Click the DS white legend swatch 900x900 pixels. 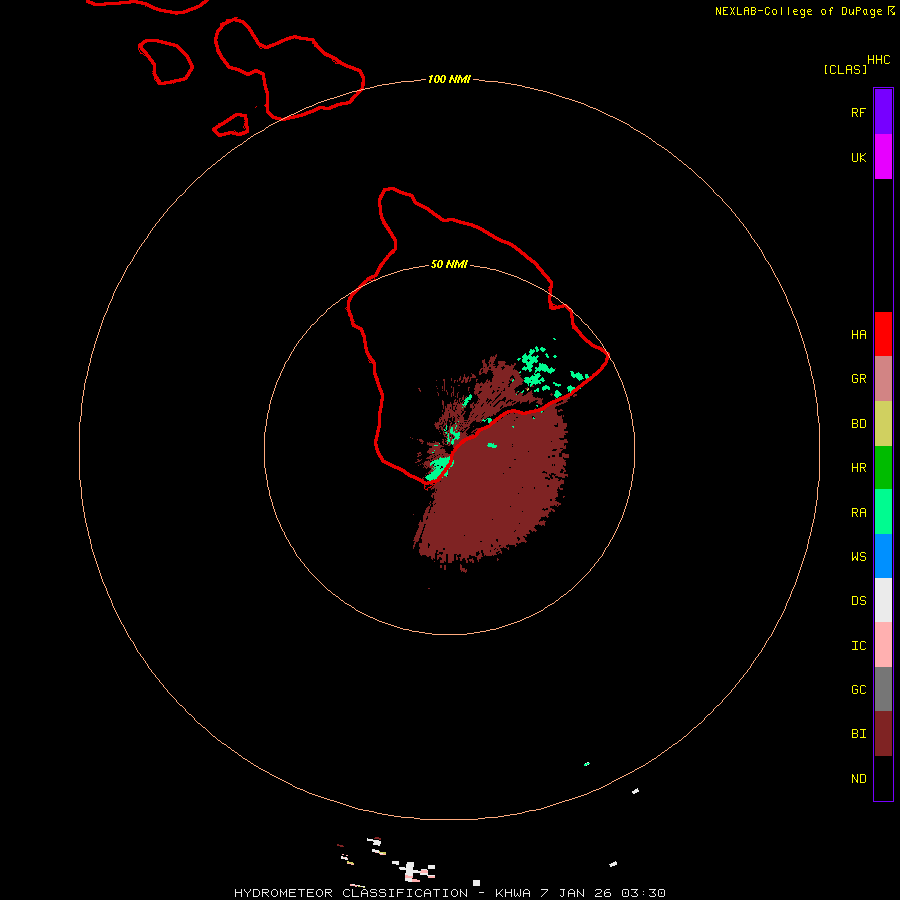point(883,600)
